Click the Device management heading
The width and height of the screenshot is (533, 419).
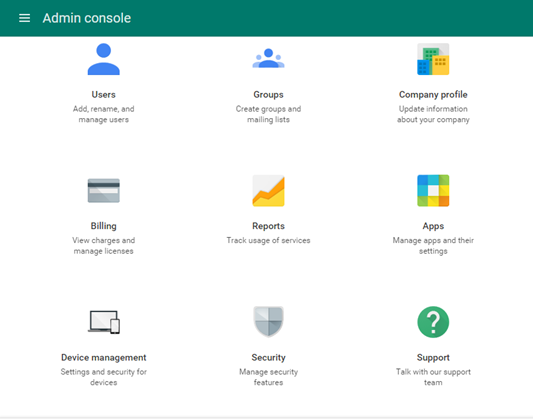(104, 357)
